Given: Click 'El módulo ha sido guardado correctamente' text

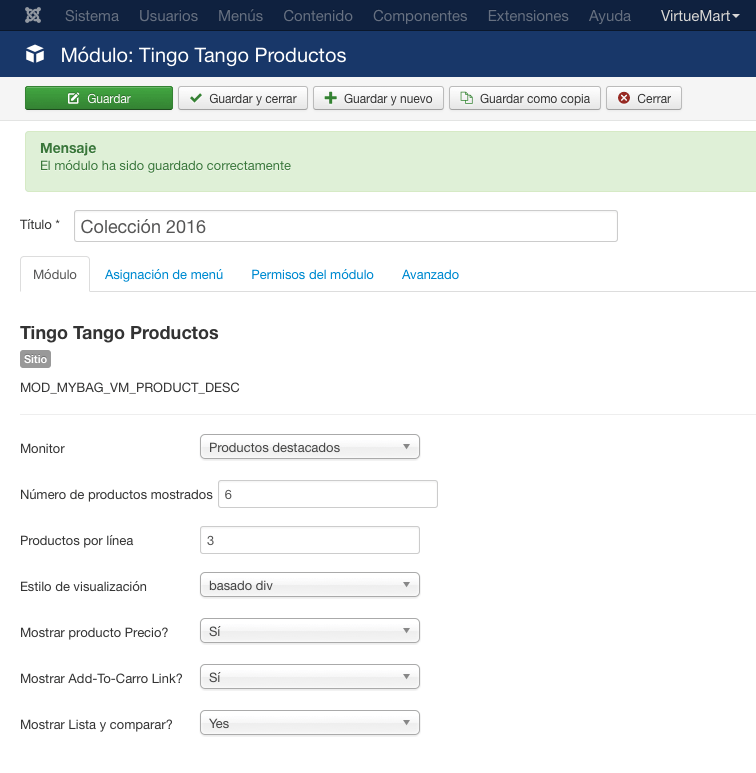Looking at the screenshot, I should coord(166,166).
